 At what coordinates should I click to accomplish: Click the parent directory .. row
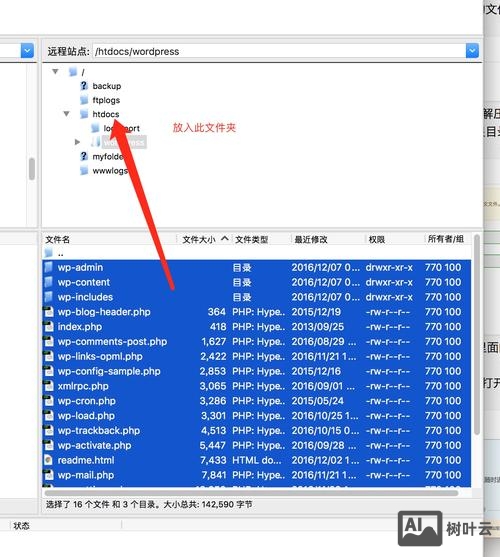(257, 253)
